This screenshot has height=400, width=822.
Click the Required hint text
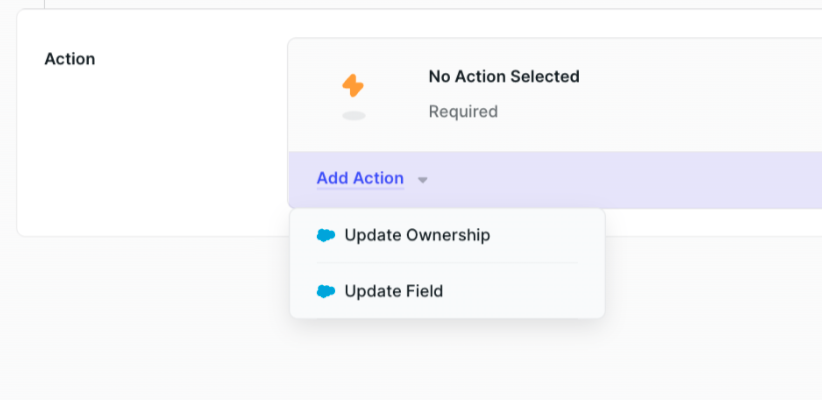click(x=463, y=111)
